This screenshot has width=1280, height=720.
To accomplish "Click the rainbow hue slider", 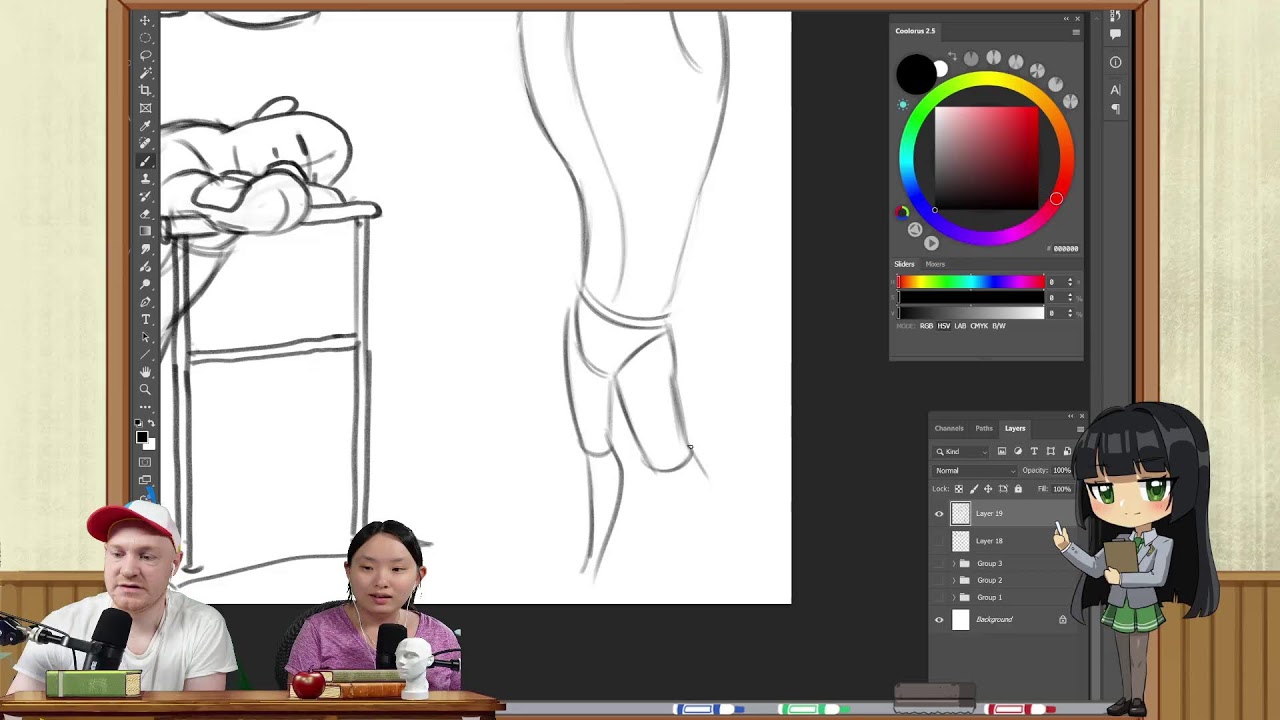I will coord(970,282).
